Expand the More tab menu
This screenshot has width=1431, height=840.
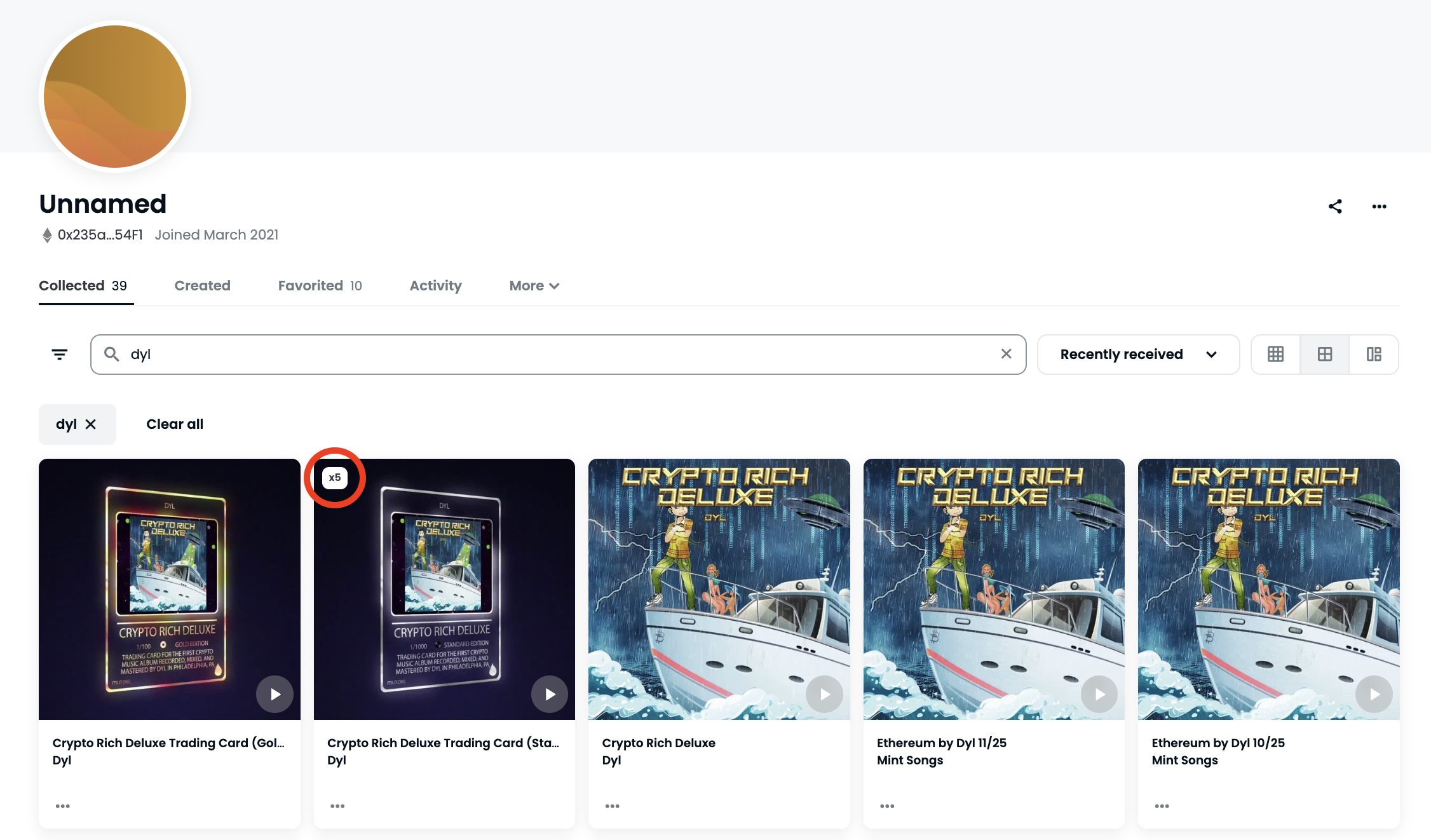(x=534, y=286)
